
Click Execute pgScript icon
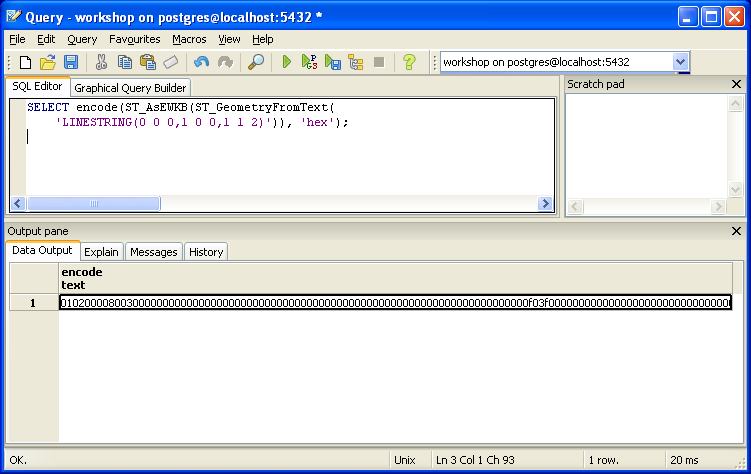pyautogui.click(x=309, y=62)
